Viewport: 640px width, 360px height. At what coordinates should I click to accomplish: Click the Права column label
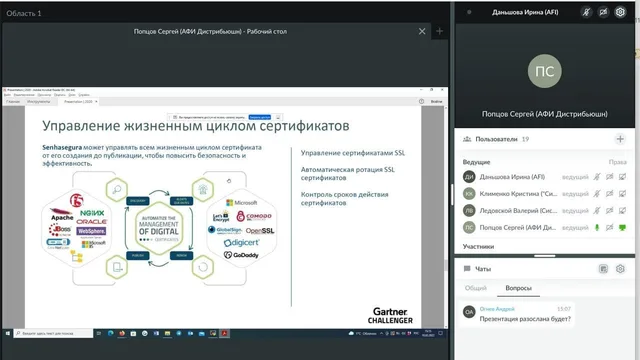coord(618,162)
